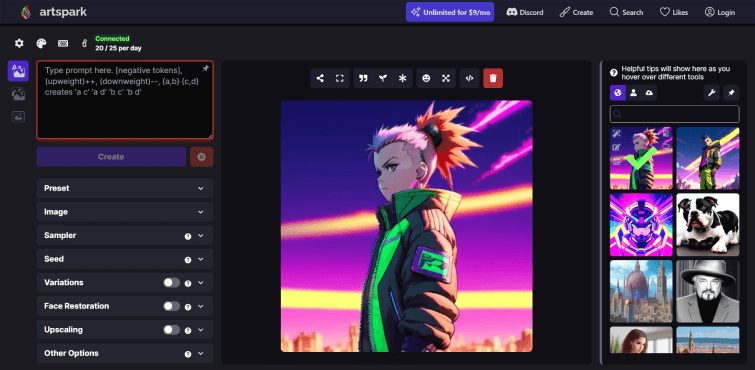
Task: Open fullscreen view of generated image
Action: (x=339, y=78)
